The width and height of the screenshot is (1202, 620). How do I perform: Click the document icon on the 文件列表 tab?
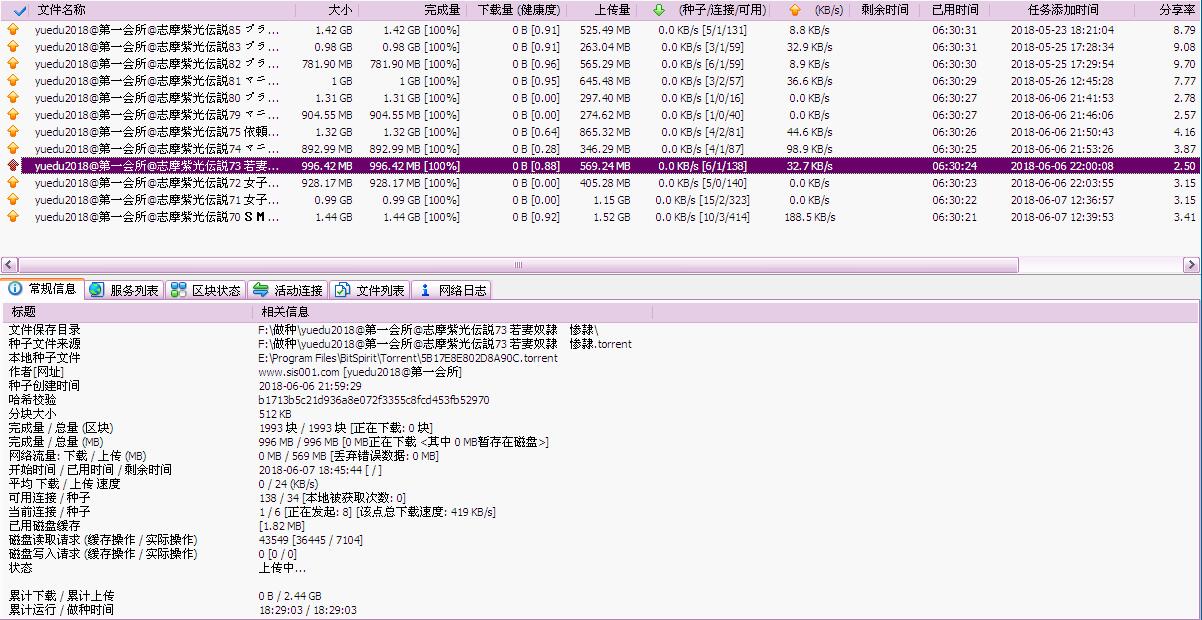(342, 290)
